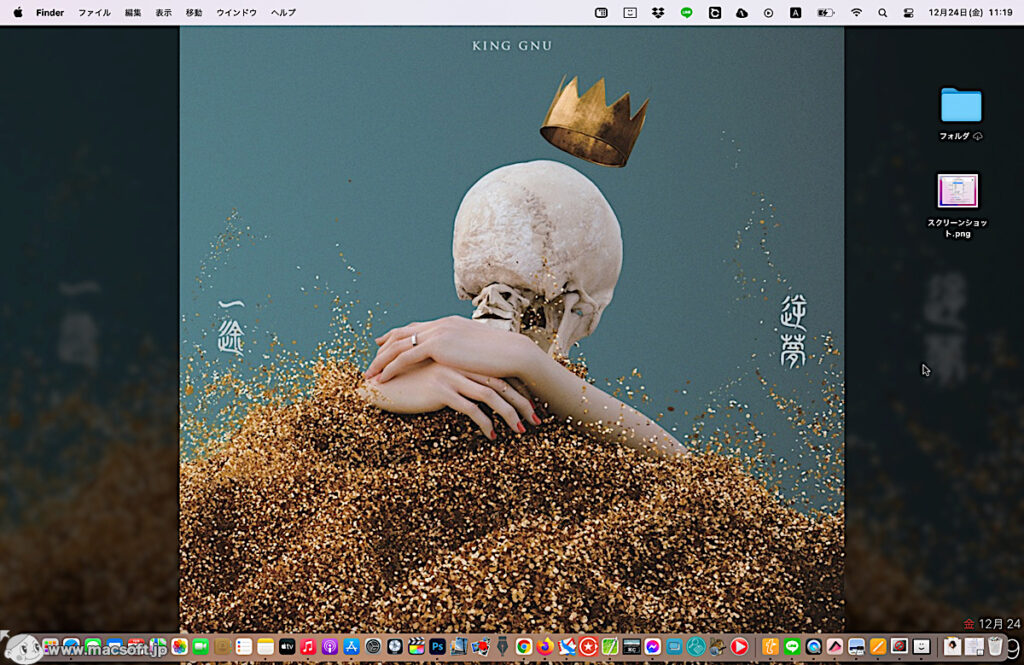
Task: Launch Firefox from the Dock
Action: (545, 647)
